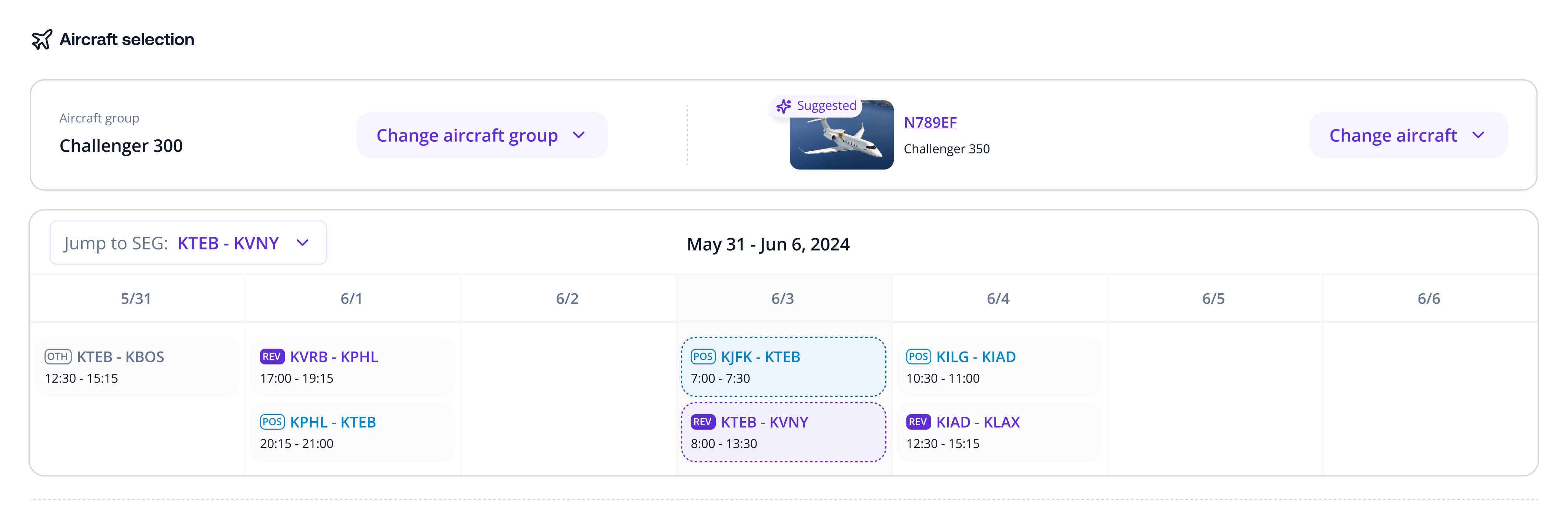
Task: Select the KJFK - KTEB positioning card
Action: coord(783,367)
